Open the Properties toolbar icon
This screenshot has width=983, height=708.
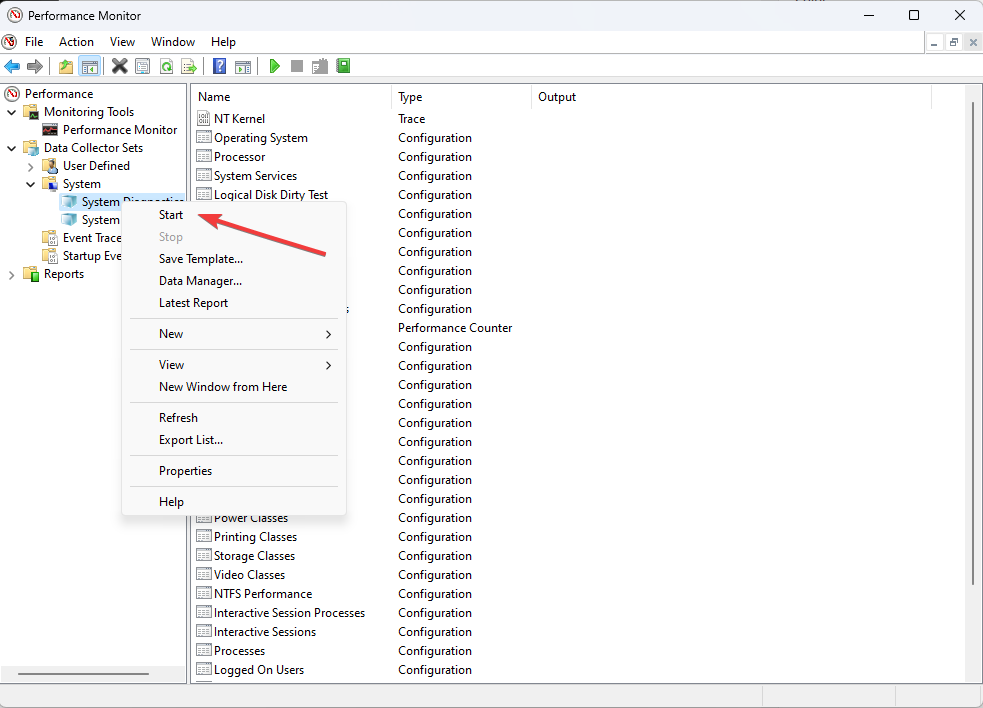pos(143,66)
